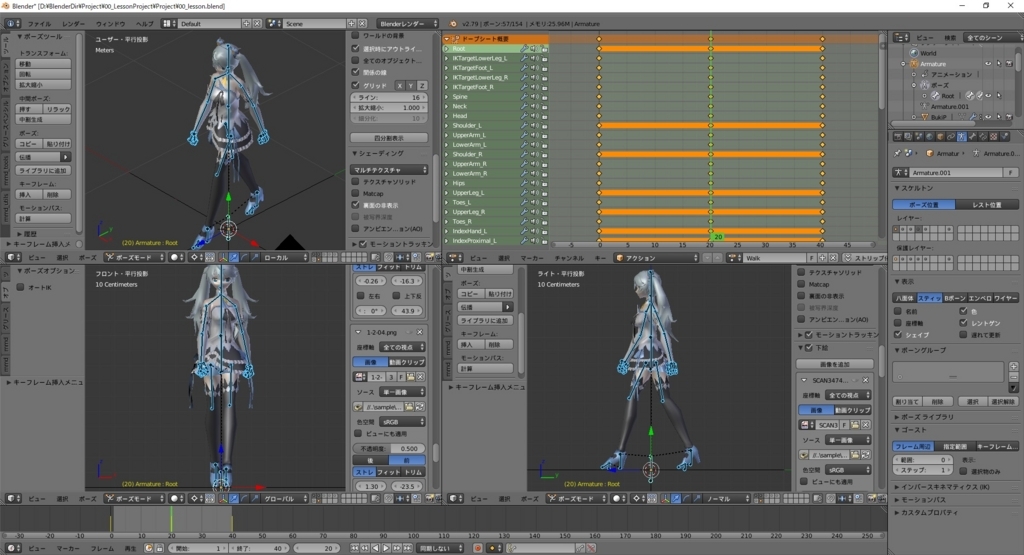Open the Blenderレンダー engine dropdown
This screenshot has width=1024, height=555.
tap(406, 23)
